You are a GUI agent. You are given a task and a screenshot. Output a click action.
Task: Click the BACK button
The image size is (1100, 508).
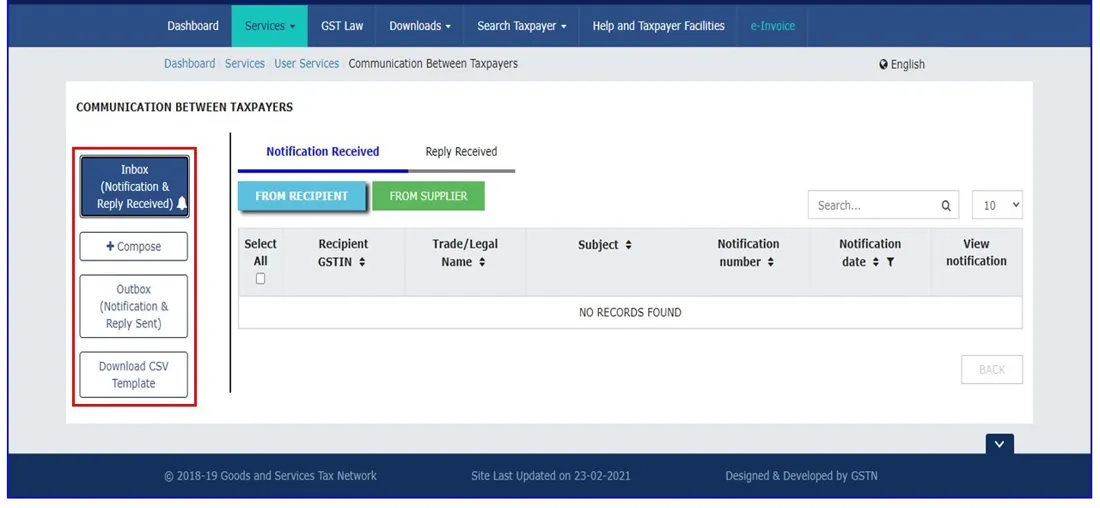992,370
